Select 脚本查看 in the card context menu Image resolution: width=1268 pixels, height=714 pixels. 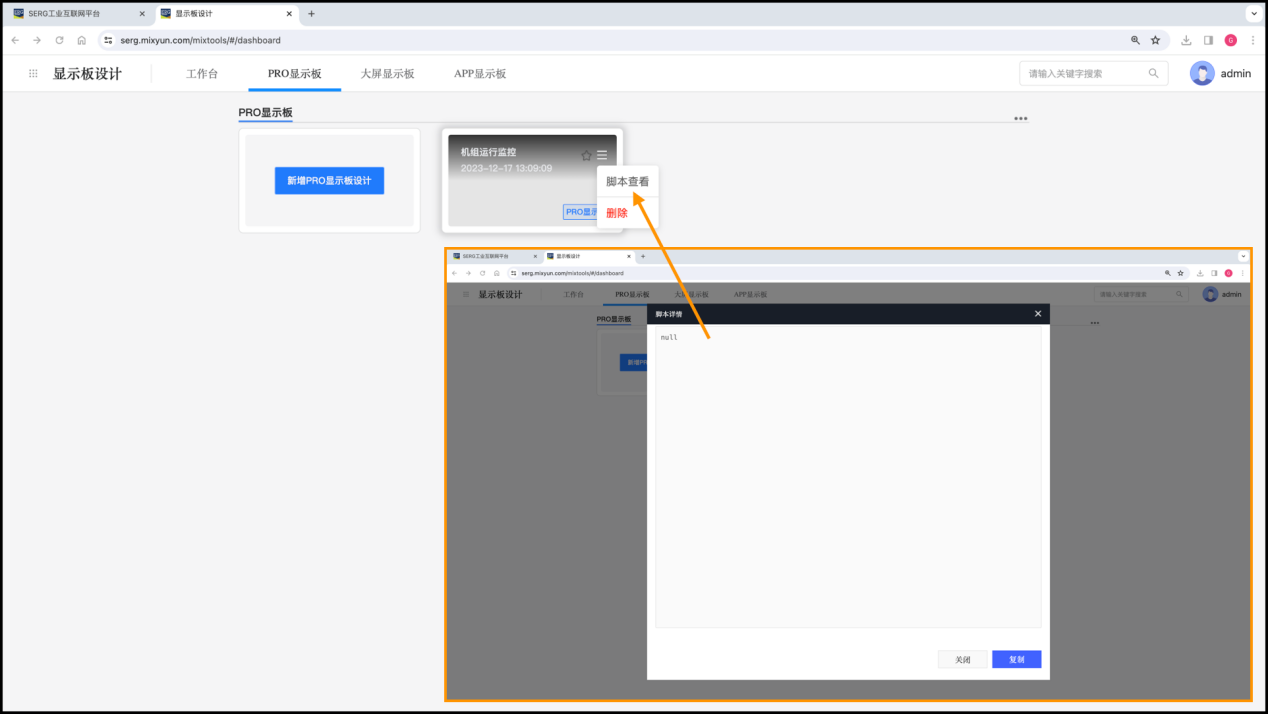coord(627,182)
